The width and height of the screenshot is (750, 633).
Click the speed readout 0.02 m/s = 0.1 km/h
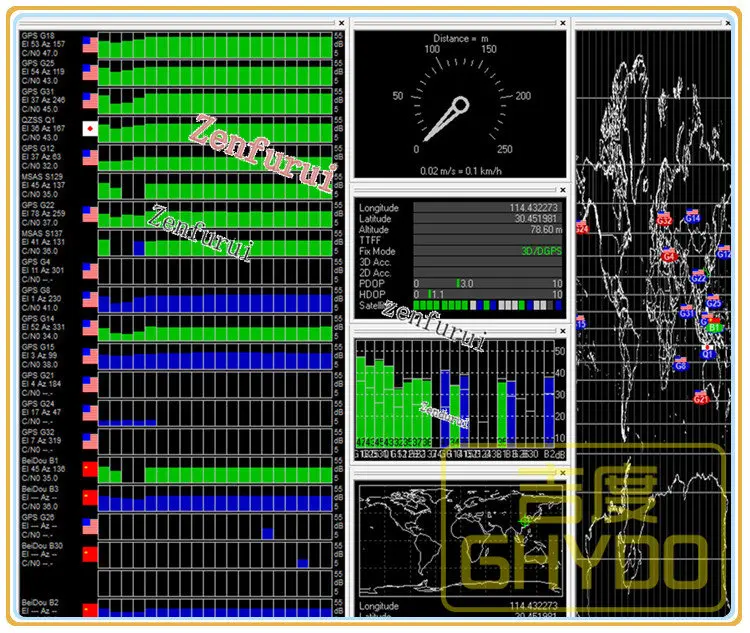point(461,171)
